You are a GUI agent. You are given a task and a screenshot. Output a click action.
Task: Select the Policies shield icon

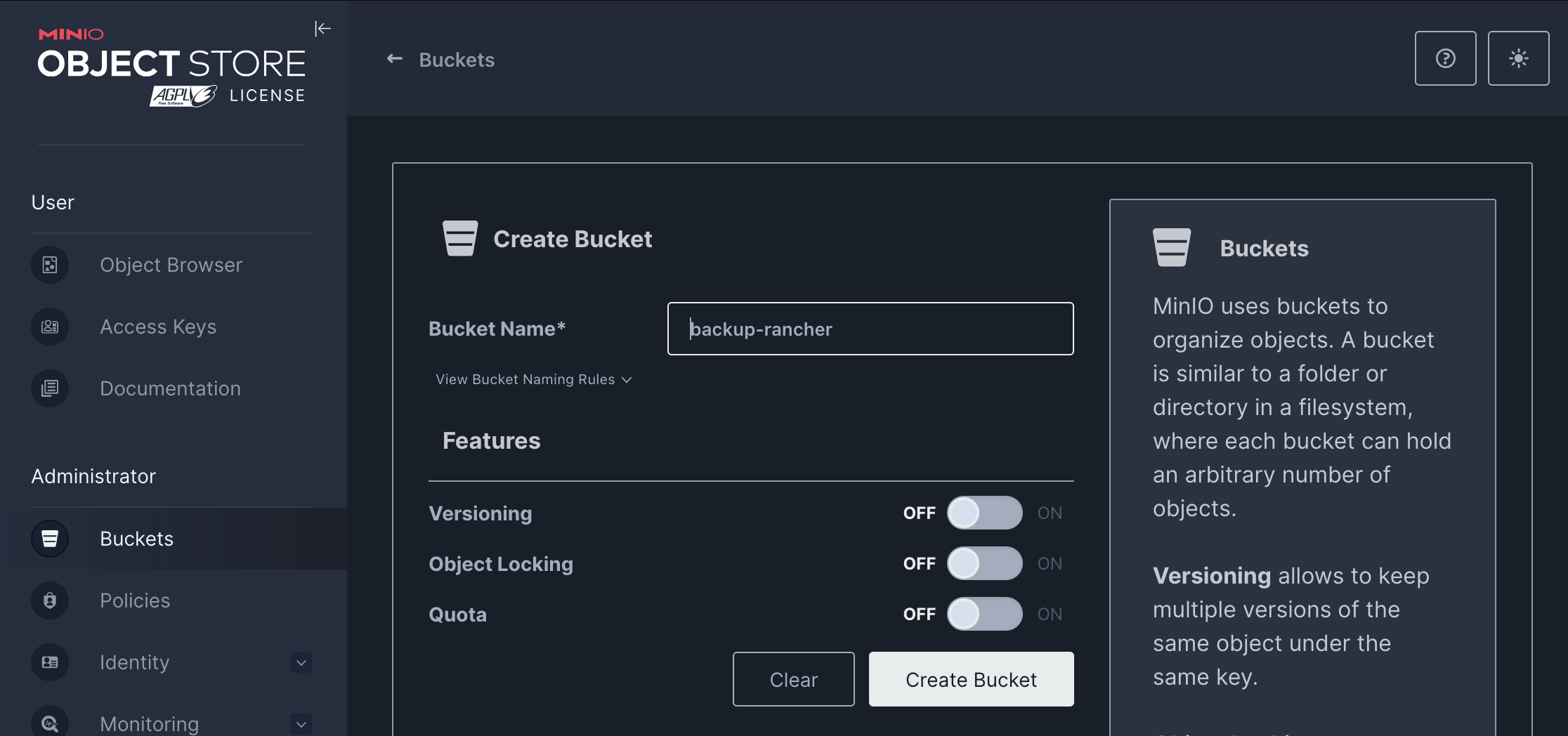click(50, 600)
